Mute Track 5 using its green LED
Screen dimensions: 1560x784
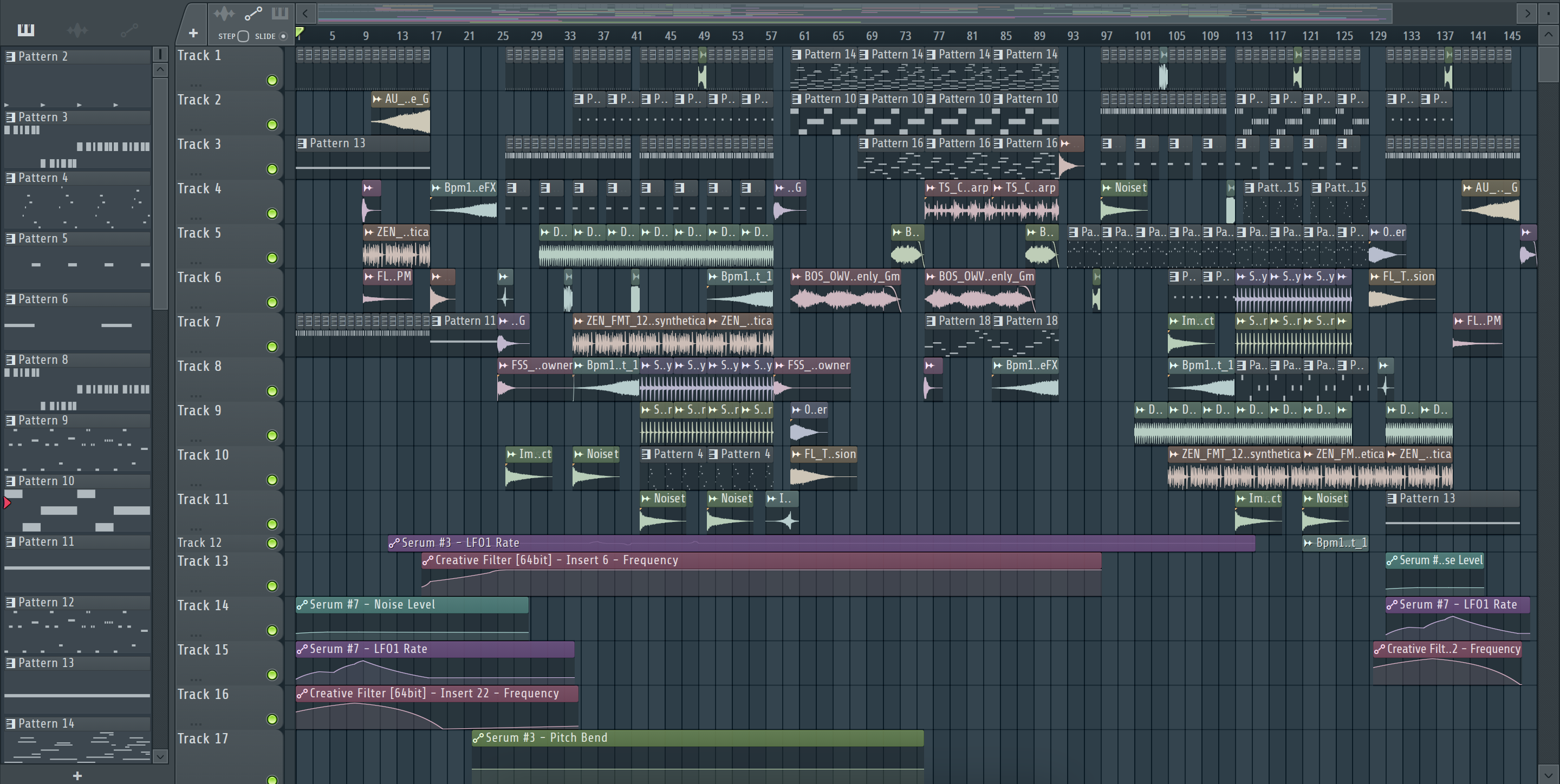click(272, 258)
